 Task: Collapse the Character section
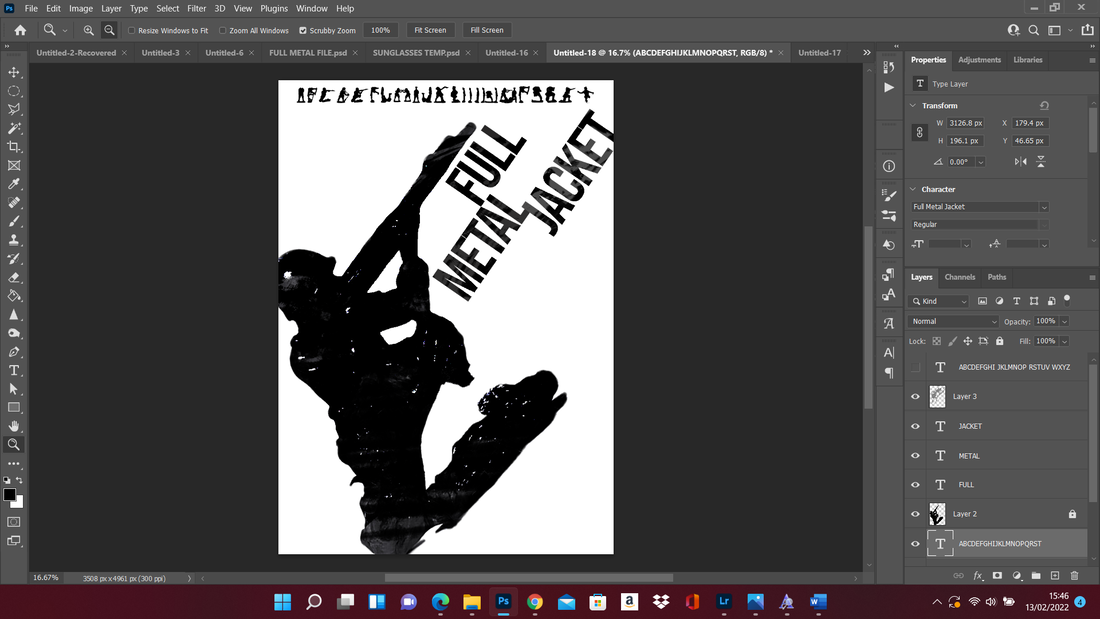[x=913, y=189]
